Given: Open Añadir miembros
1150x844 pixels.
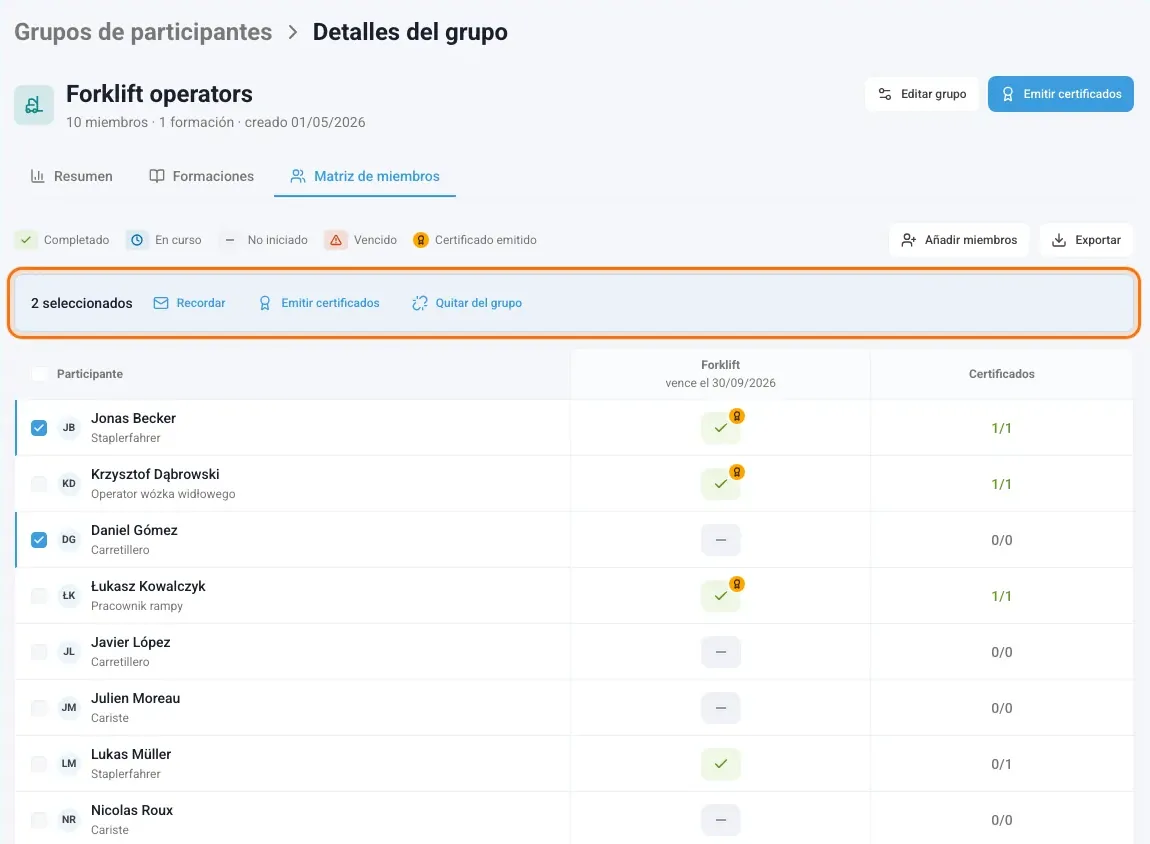Looking at the screenshot, I should point(959,240).
